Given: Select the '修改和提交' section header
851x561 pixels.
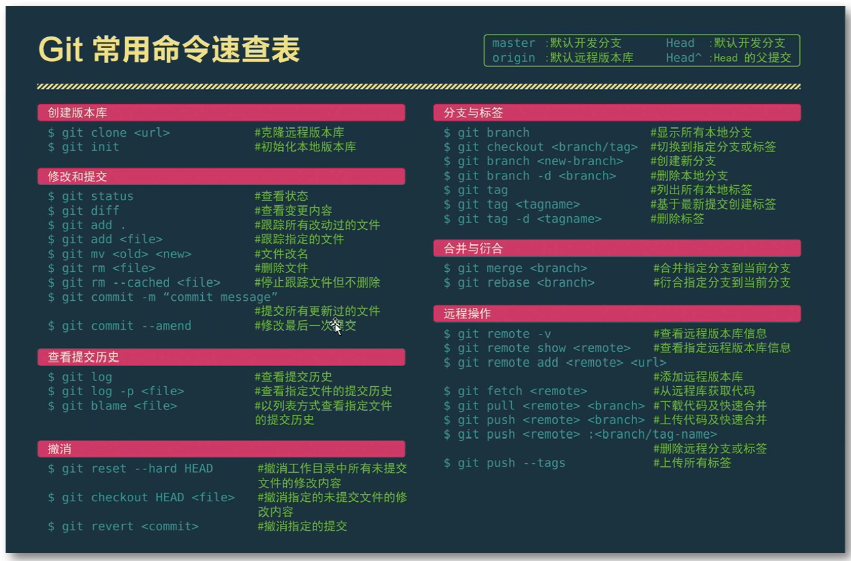Looking at the screenshot, I should pos(221,176).
